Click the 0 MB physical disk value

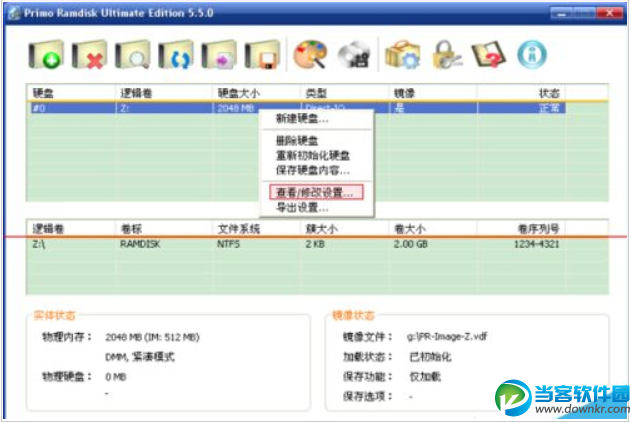(x=116, y=377)
